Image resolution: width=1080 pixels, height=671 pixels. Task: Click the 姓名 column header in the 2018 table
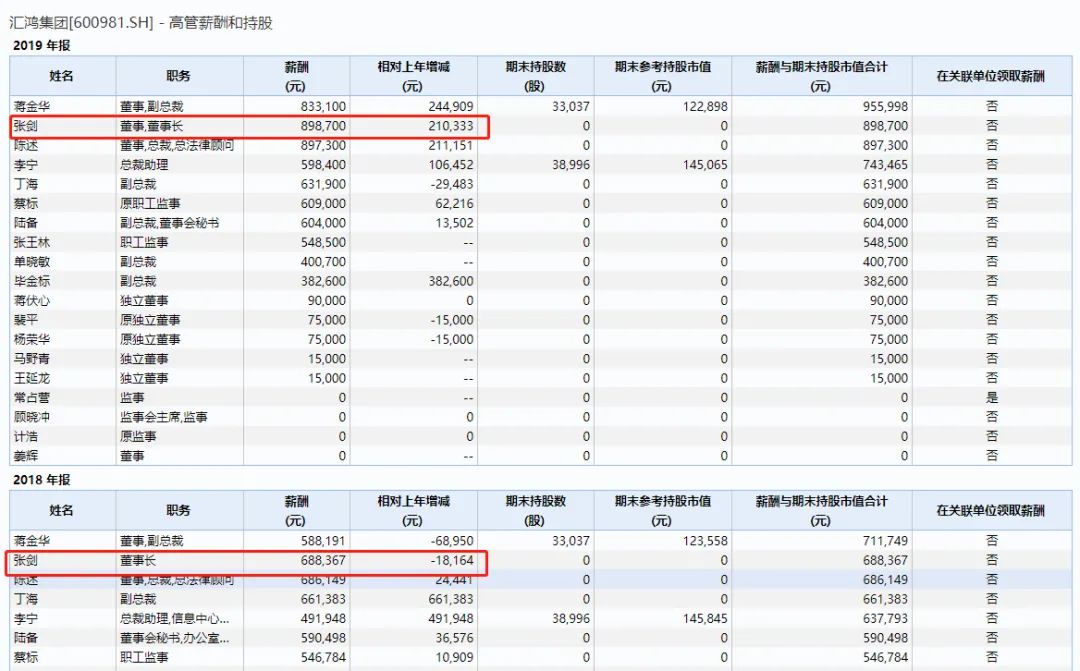tap(62, 510)
